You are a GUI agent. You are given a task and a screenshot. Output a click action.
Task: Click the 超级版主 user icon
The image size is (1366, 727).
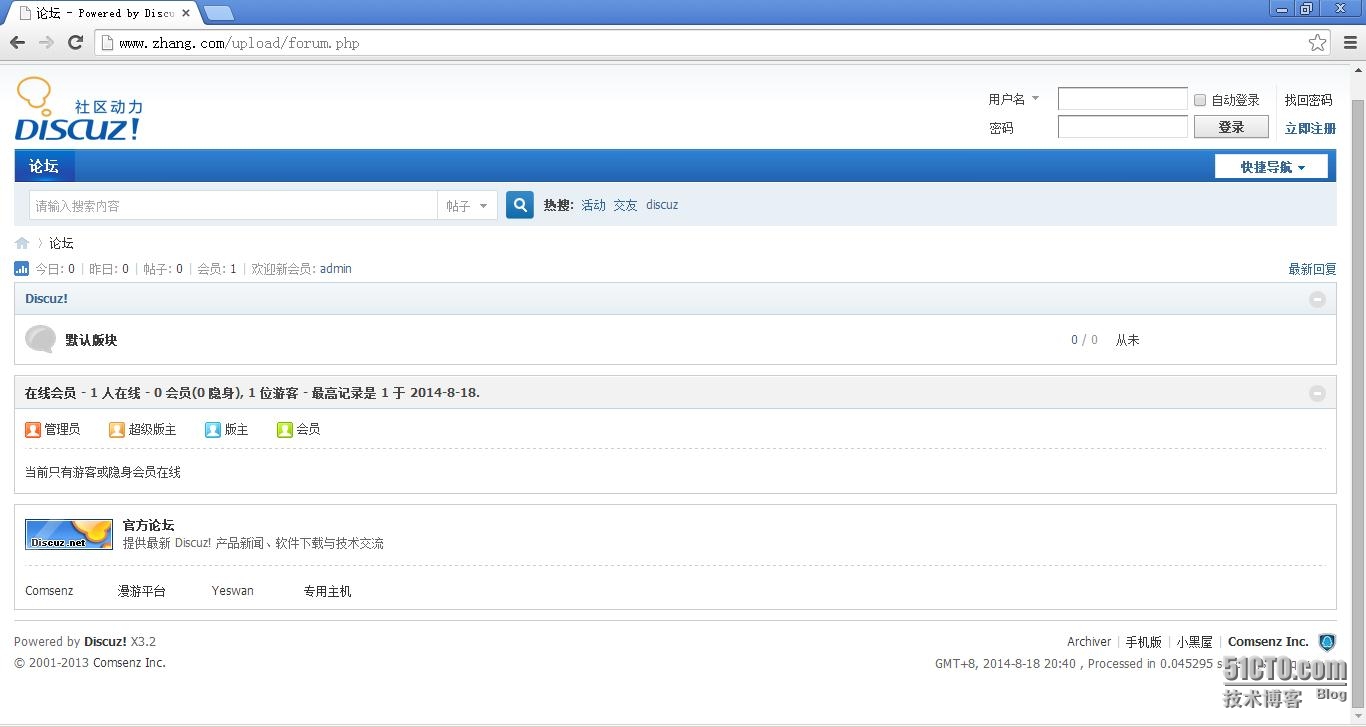117,429
